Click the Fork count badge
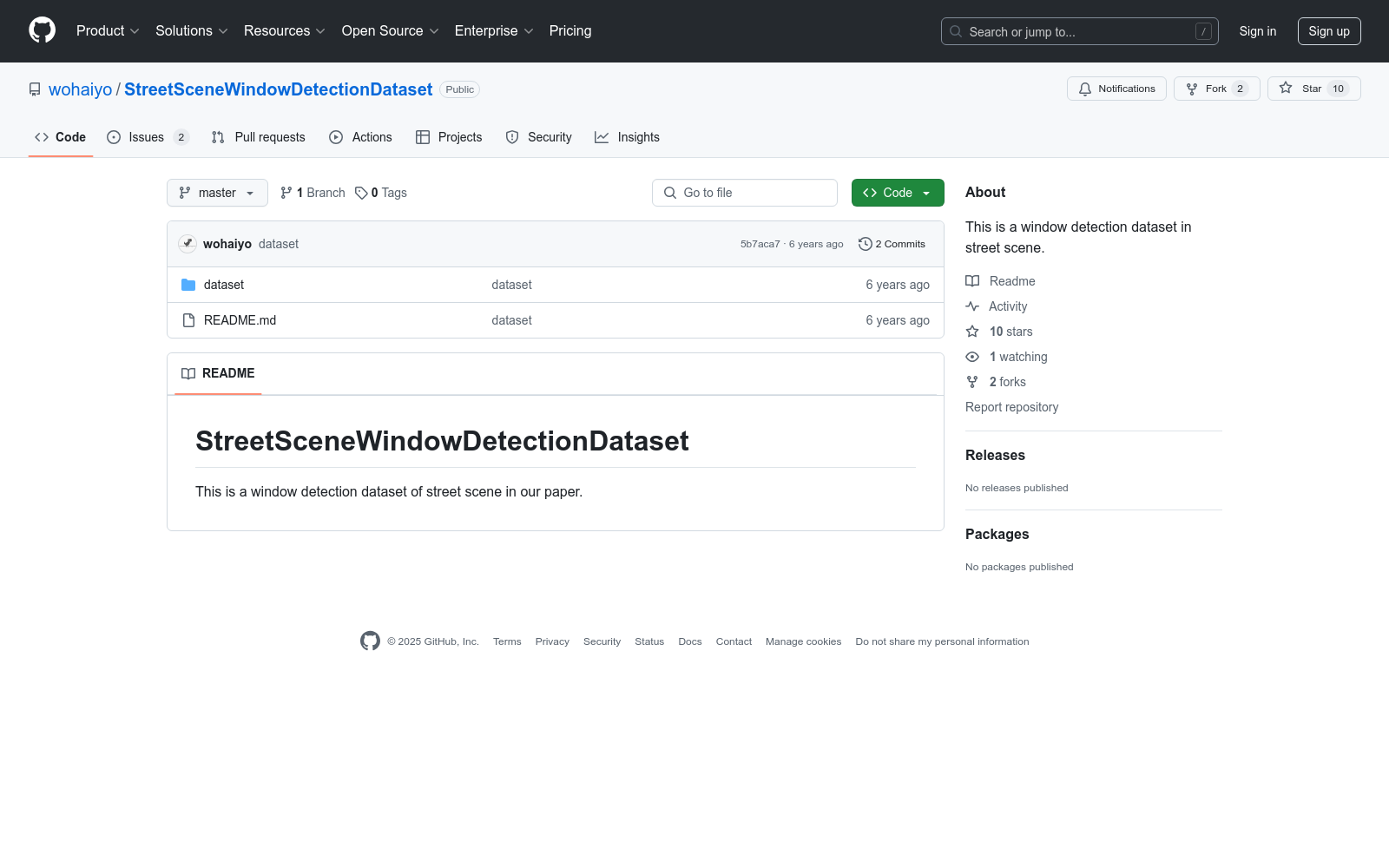This screenshot has width=1389, height=868. point(1240,89)
